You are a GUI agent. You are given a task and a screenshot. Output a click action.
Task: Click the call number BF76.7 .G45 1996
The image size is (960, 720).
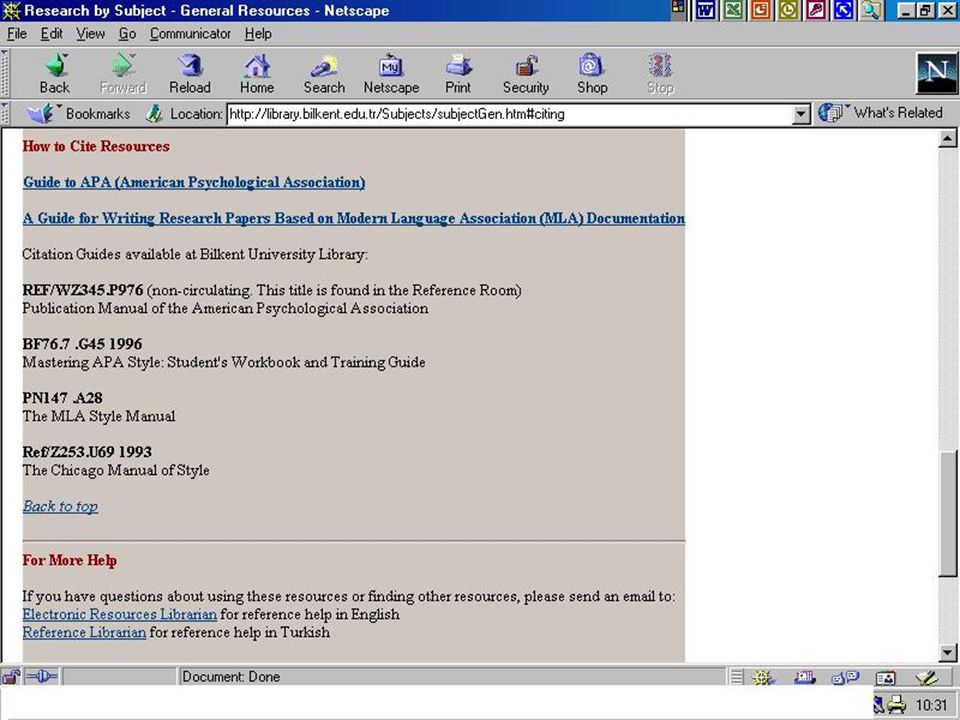click(x=82, y=344)
